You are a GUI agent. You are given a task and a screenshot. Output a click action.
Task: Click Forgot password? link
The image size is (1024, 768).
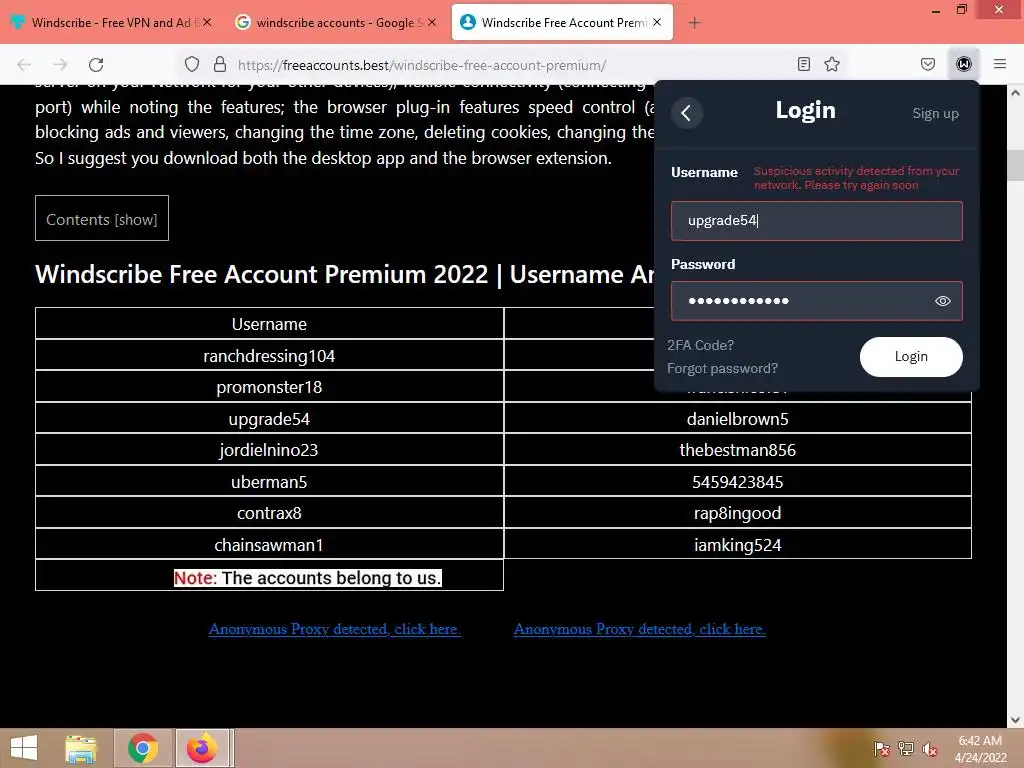[722, 368]
